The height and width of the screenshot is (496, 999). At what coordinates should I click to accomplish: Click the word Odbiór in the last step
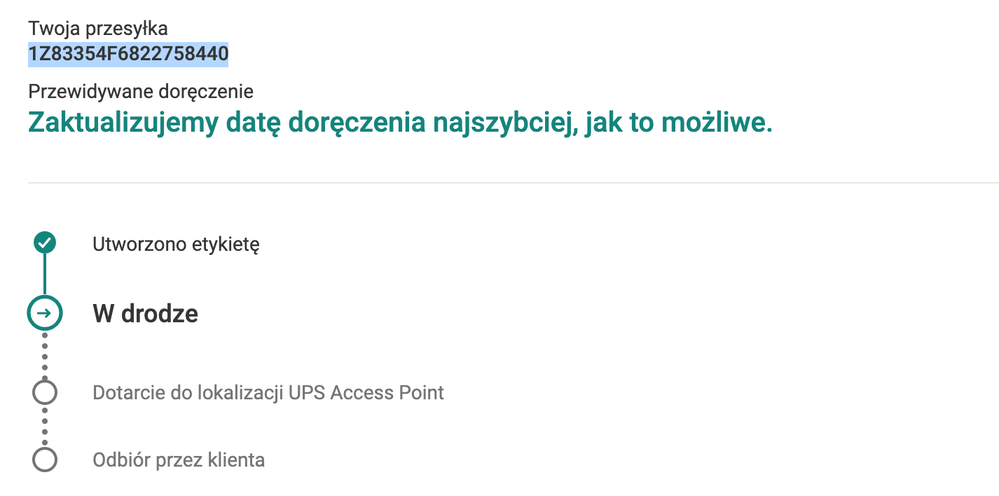click(x=120, y=460)
